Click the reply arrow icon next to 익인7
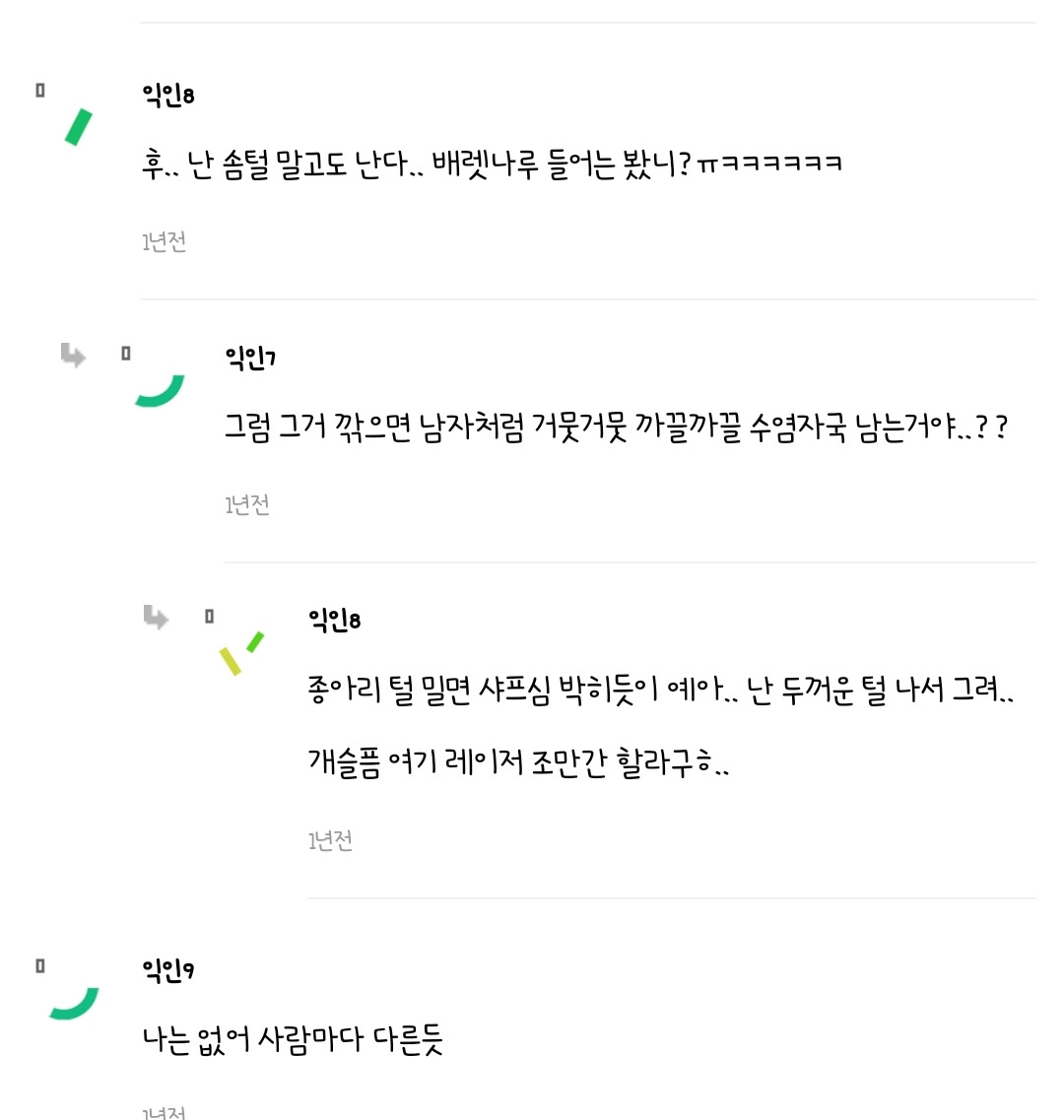 (x=73, y=355)
